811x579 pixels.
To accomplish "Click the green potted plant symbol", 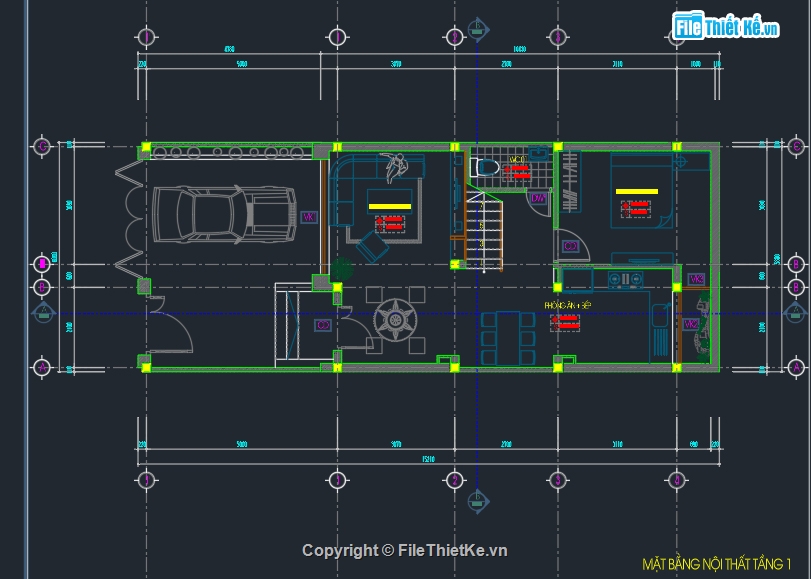I will point(343,269).
